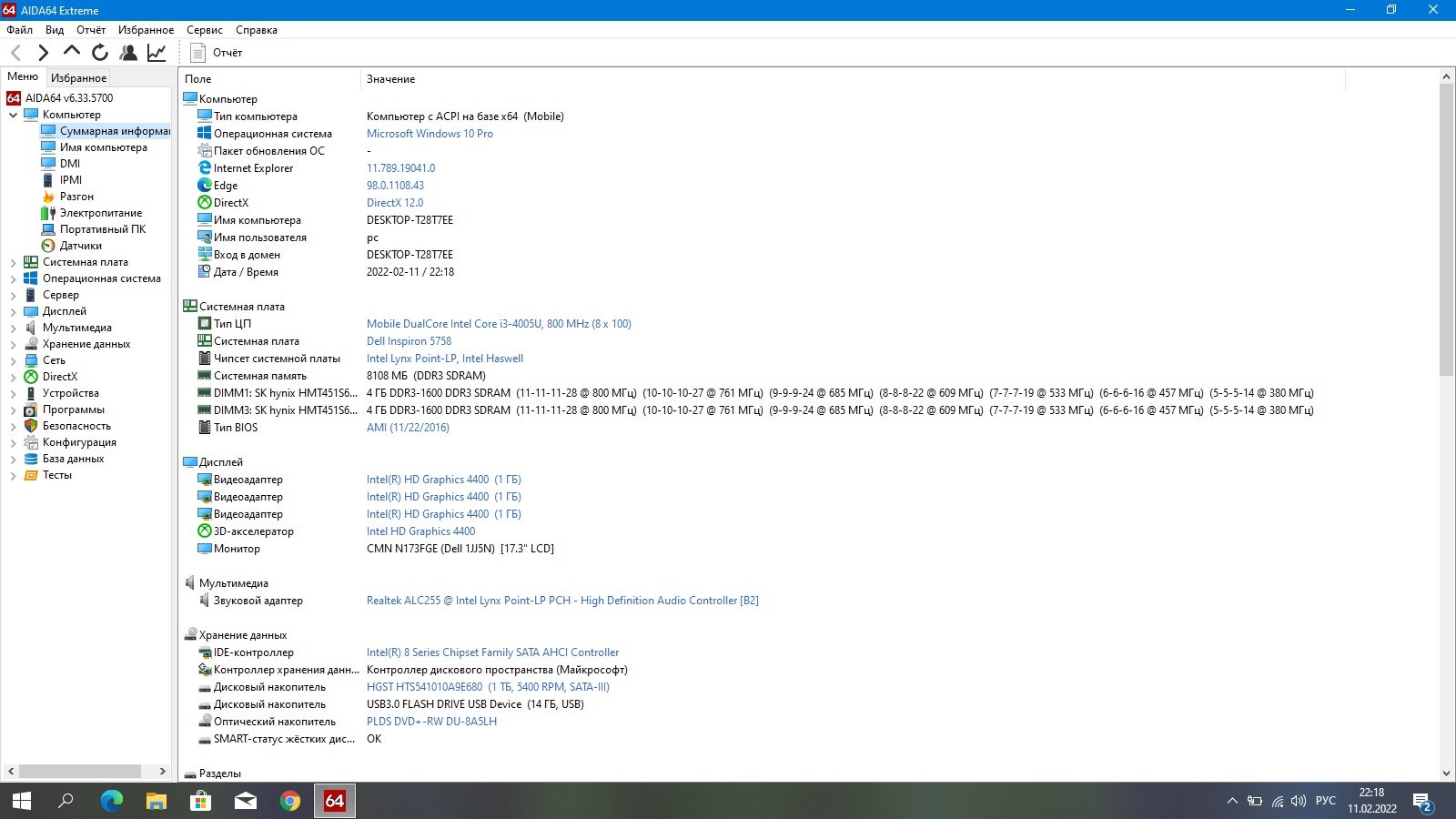Select Имя компьютера in the tree
The width and height of the screenshot is (1456, 819).
point(103,147)
